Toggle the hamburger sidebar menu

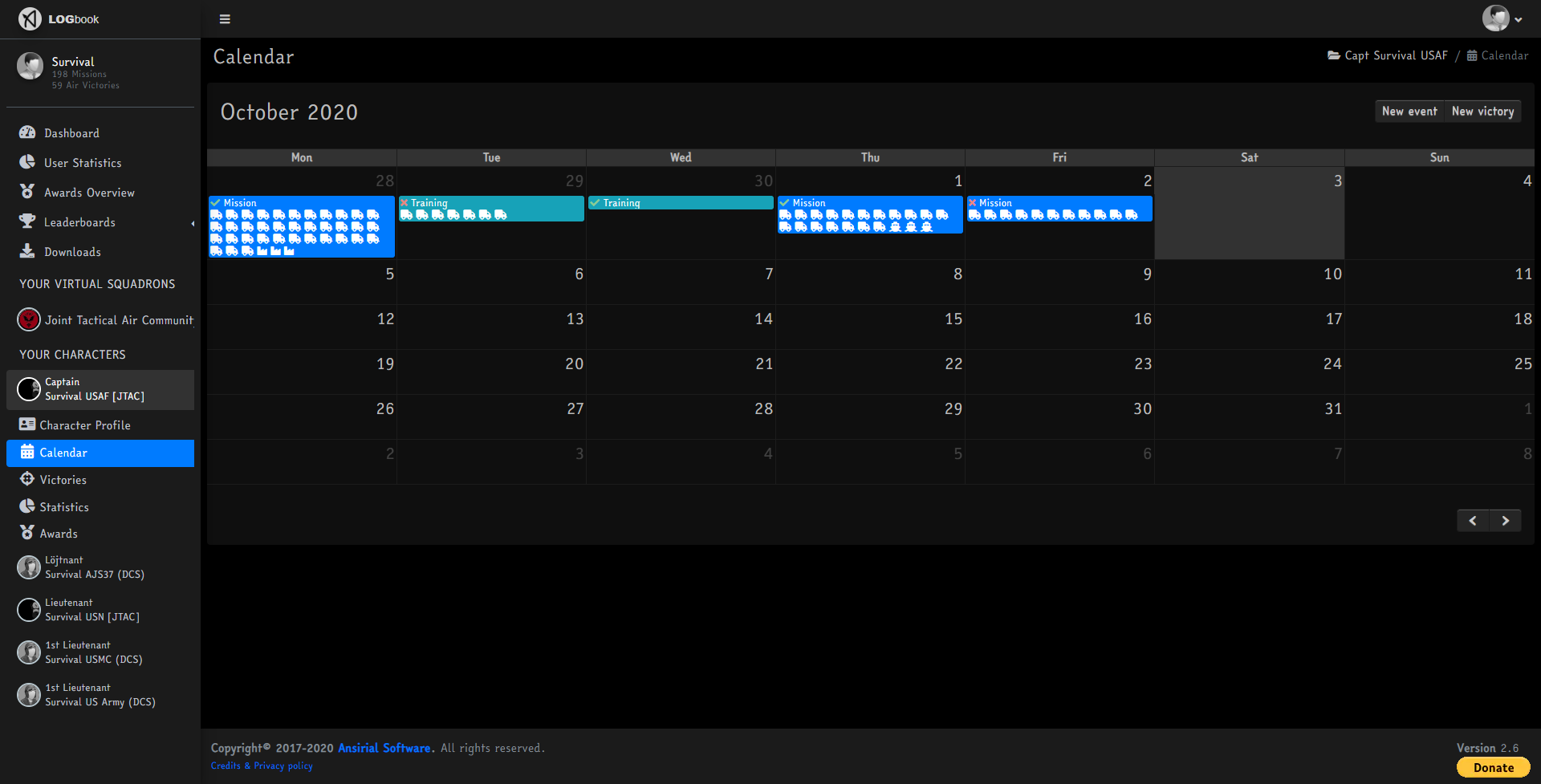225,19
